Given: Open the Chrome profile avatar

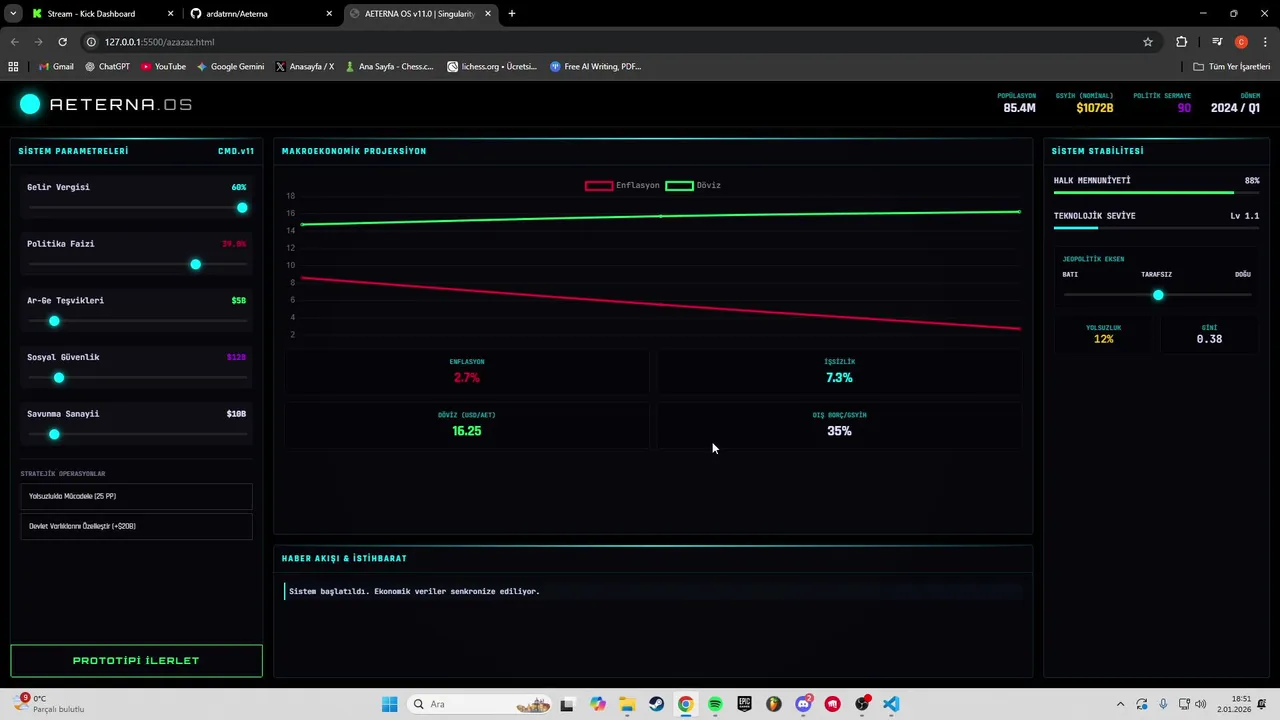Looking at the screenshot, I should (1241, 42).
